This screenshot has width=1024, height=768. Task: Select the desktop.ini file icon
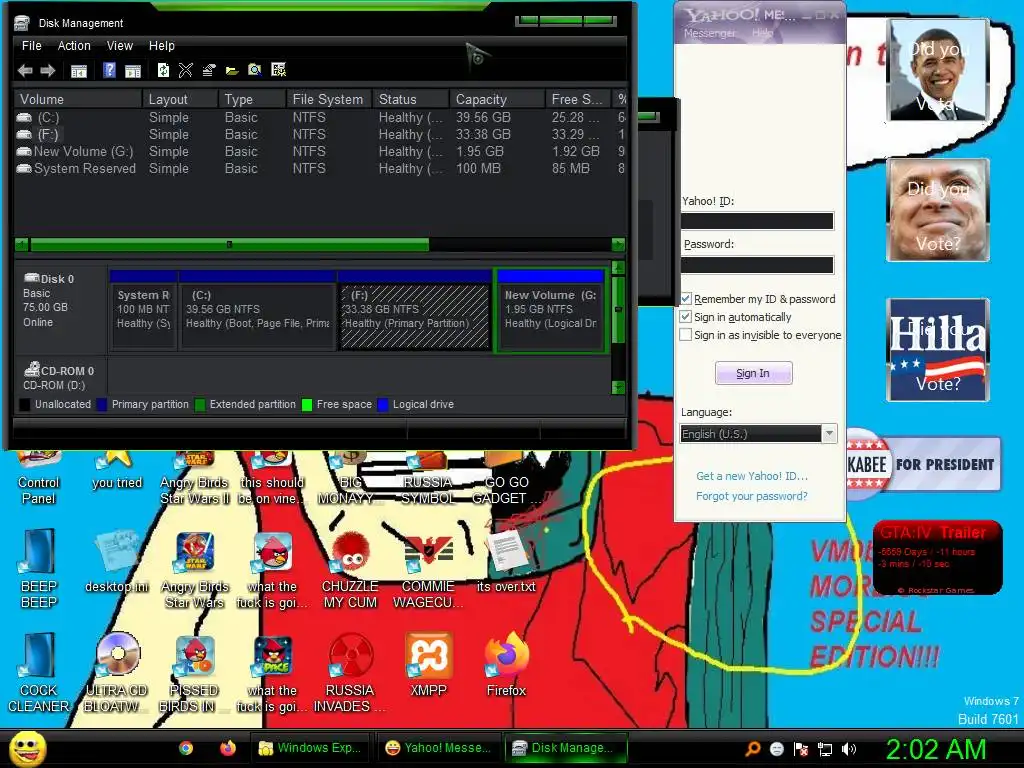116,562
